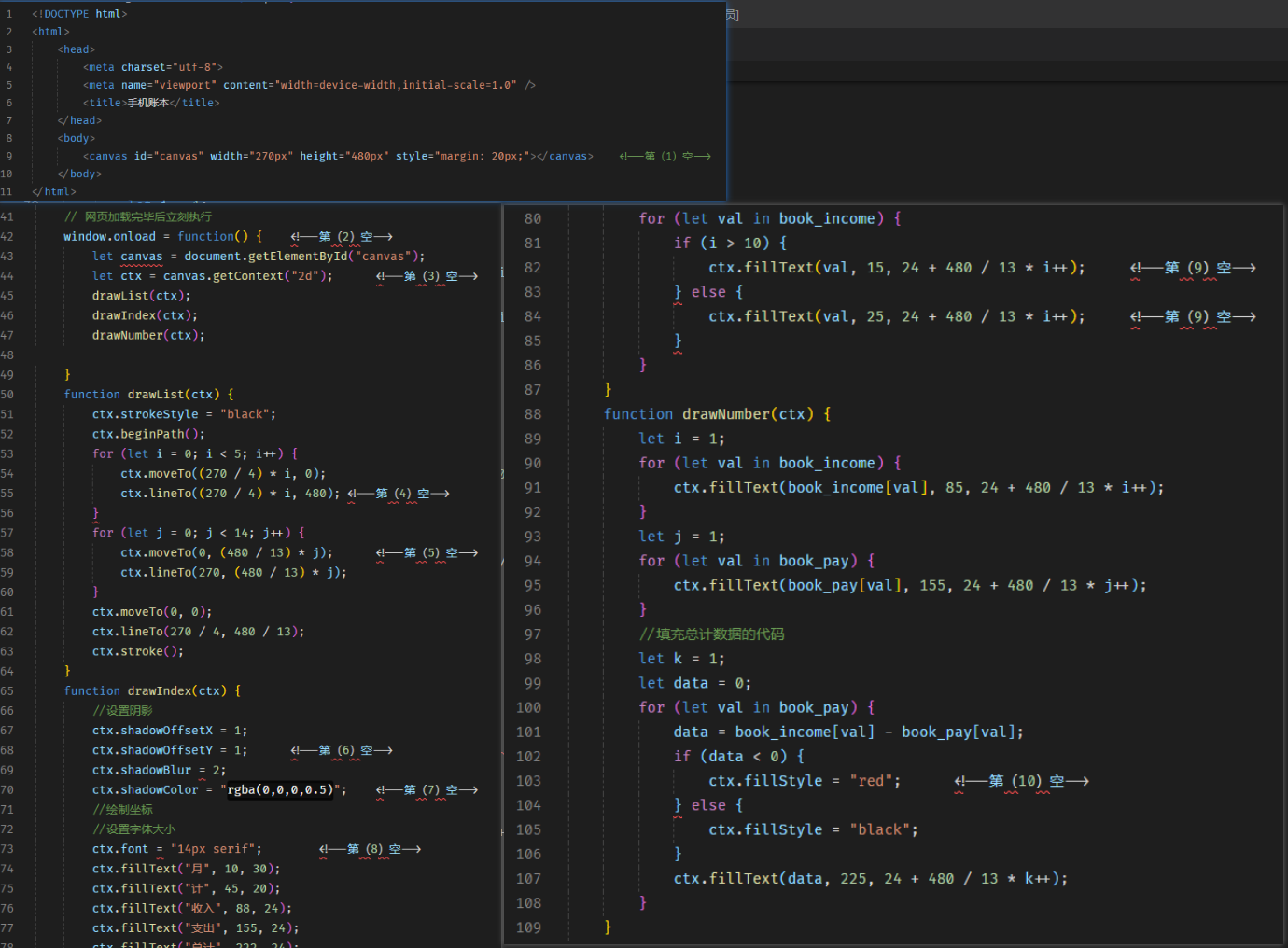Click 'ctx.beginPath();' line
Screen dimensions: 1288x948
pyautogui.click(x=148, y=433)
